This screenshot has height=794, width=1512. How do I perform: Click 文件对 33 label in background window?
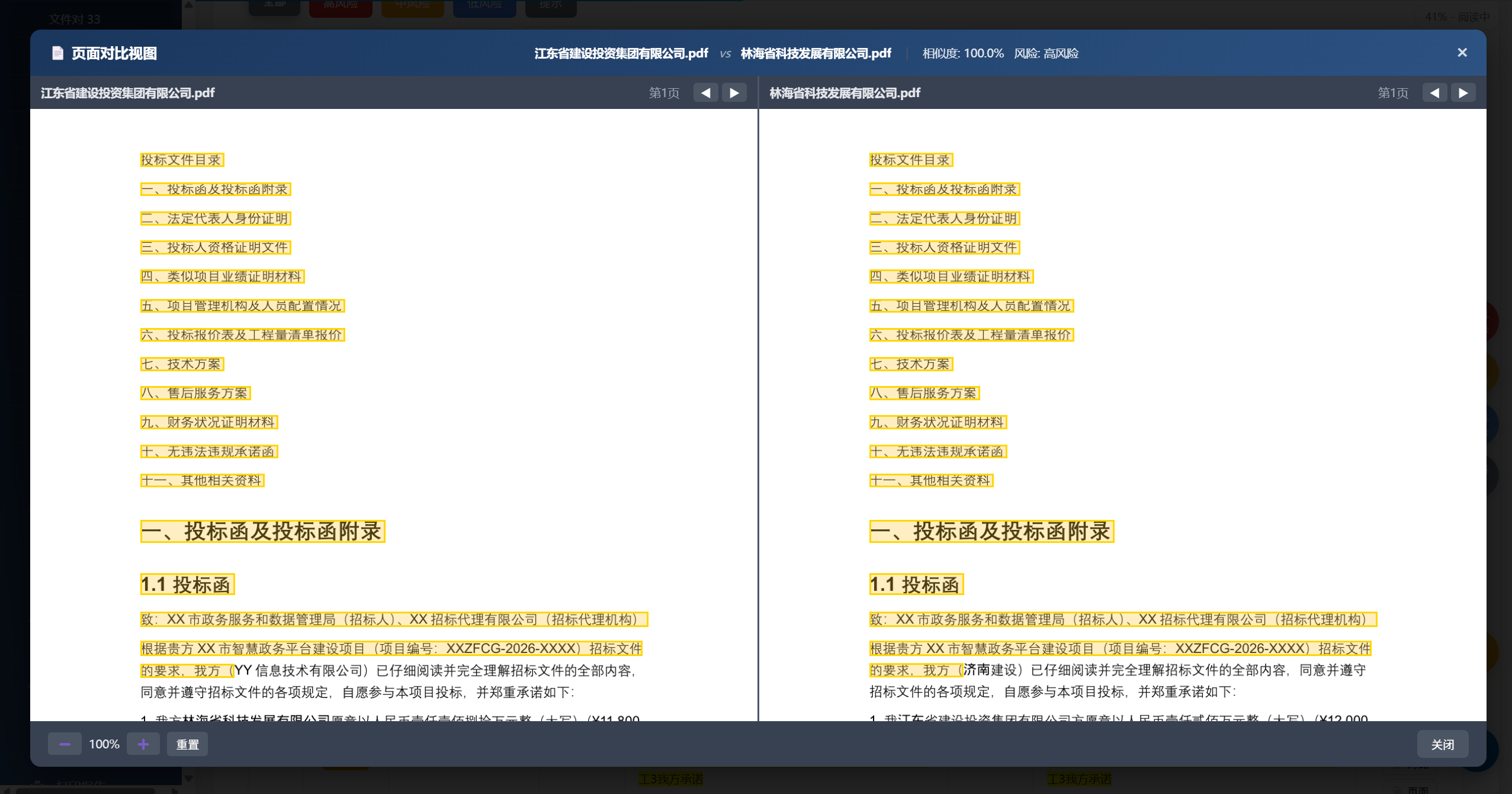(75, 19)
